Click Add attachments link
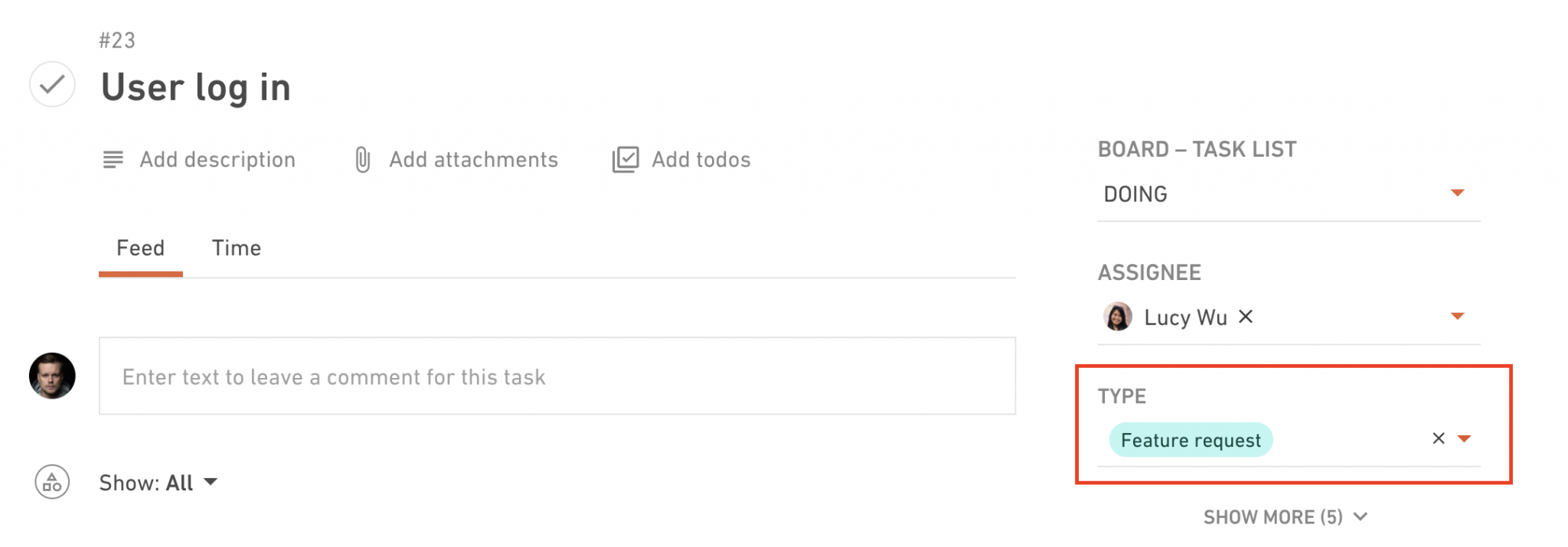 pyautogui.click(x=474, y=160)
